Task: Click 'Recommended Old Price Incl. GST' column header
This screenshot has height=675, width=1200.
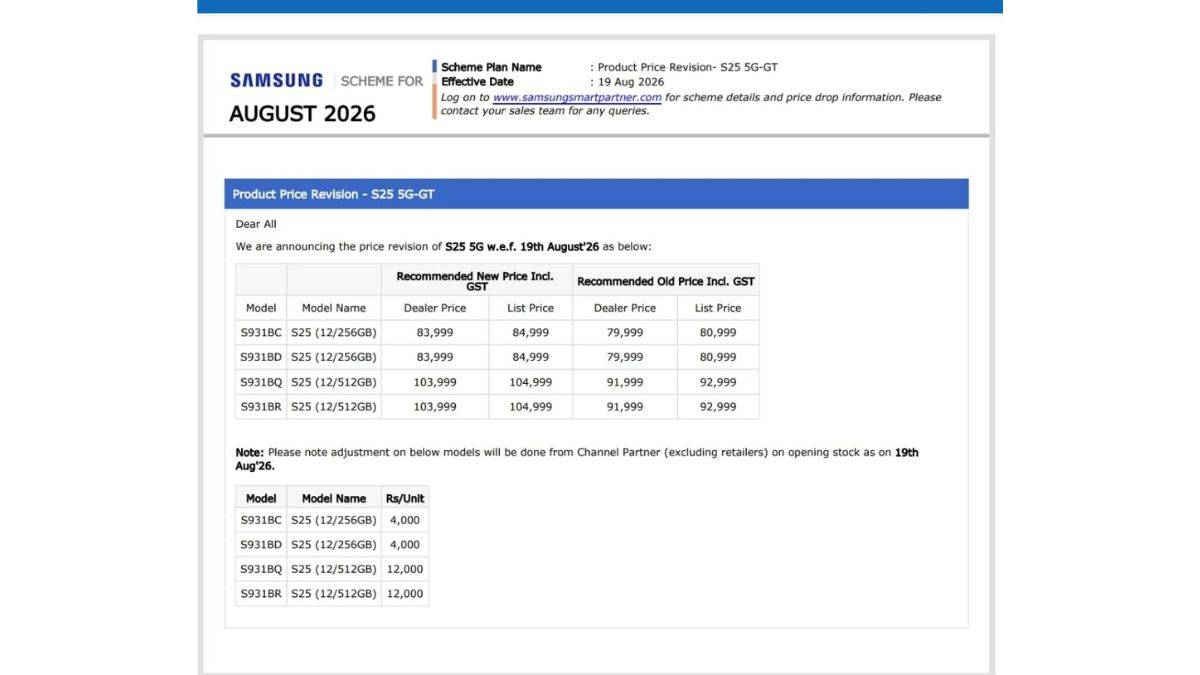Action: click(x=666, y=281)
